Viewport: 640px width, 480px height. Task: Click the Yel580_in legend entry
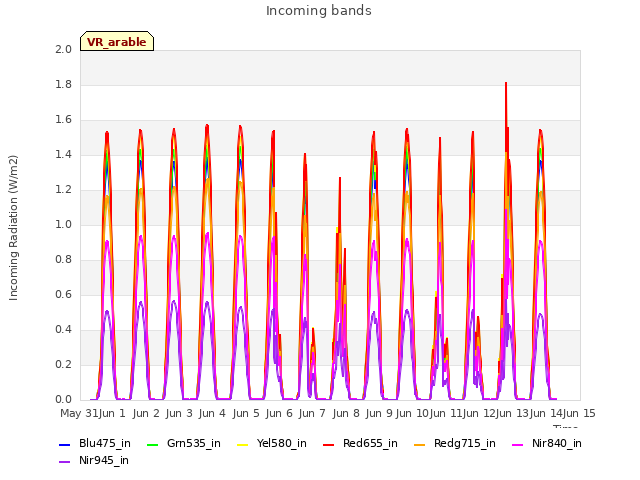[271, 443]
